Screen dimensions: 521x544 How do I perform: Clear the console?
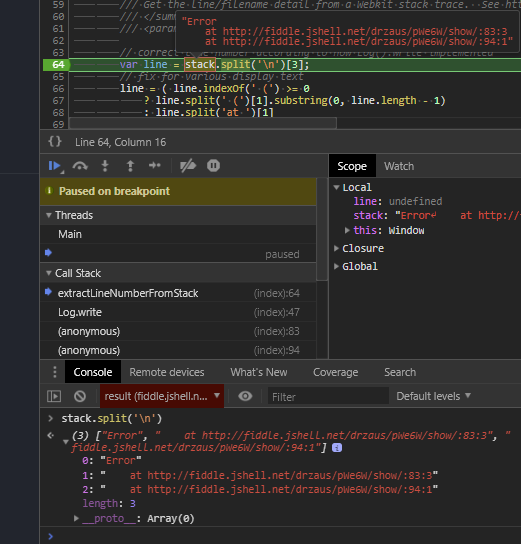80,396
